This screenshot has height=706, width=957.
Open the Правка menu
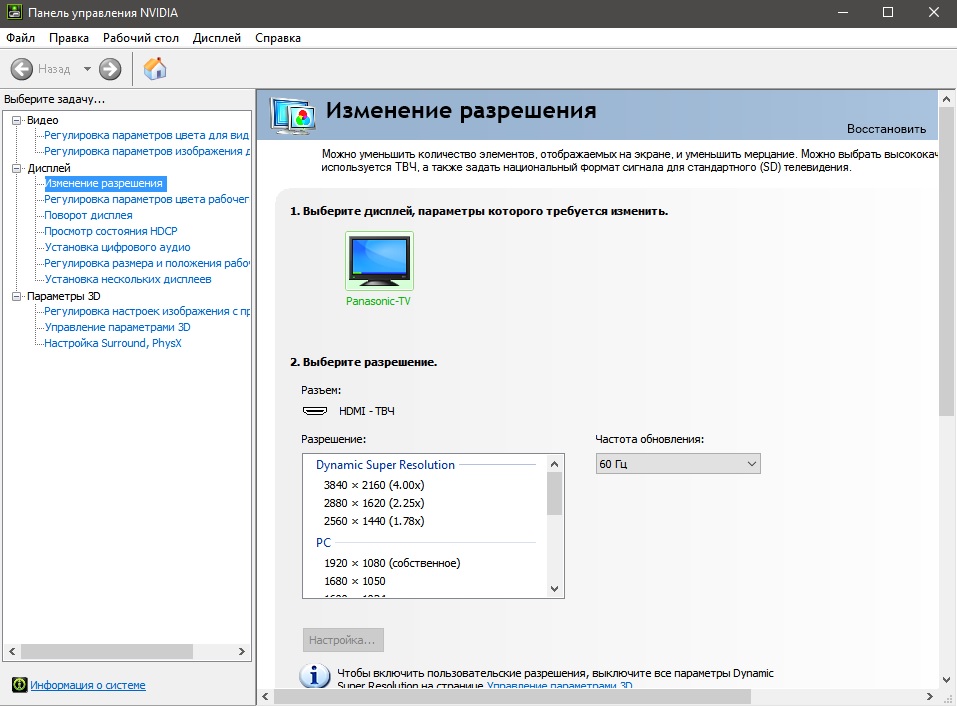click(69, 38)
